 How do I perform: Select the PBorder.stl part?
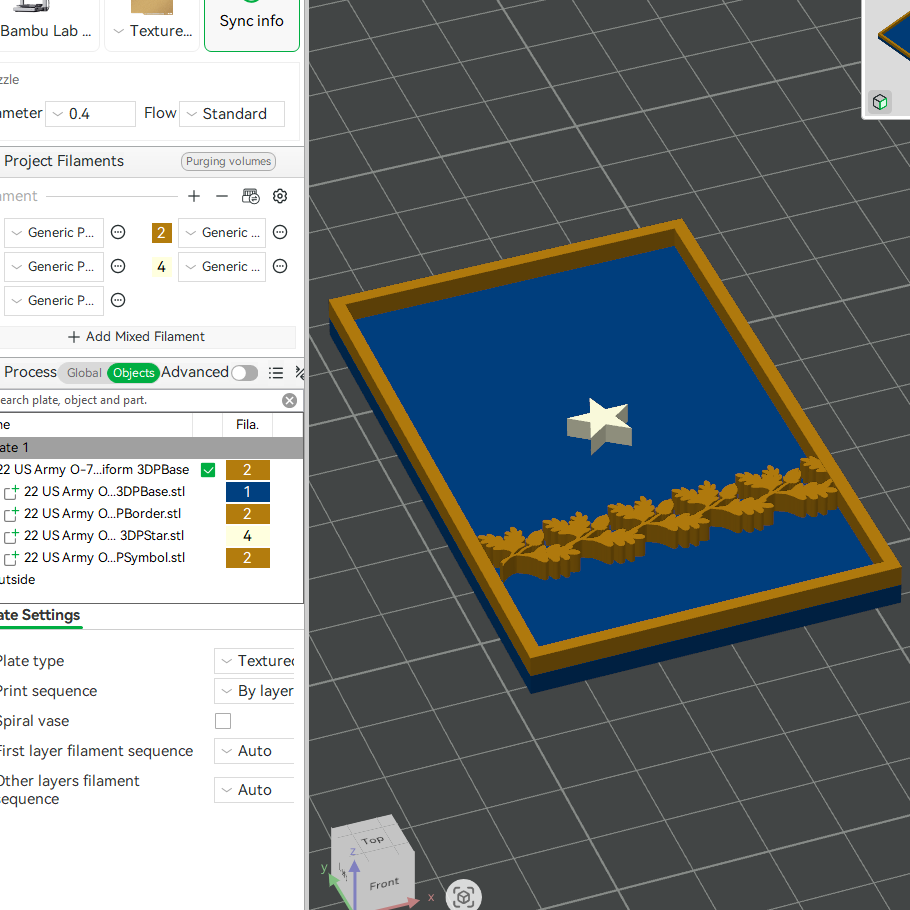click(102, 514)
